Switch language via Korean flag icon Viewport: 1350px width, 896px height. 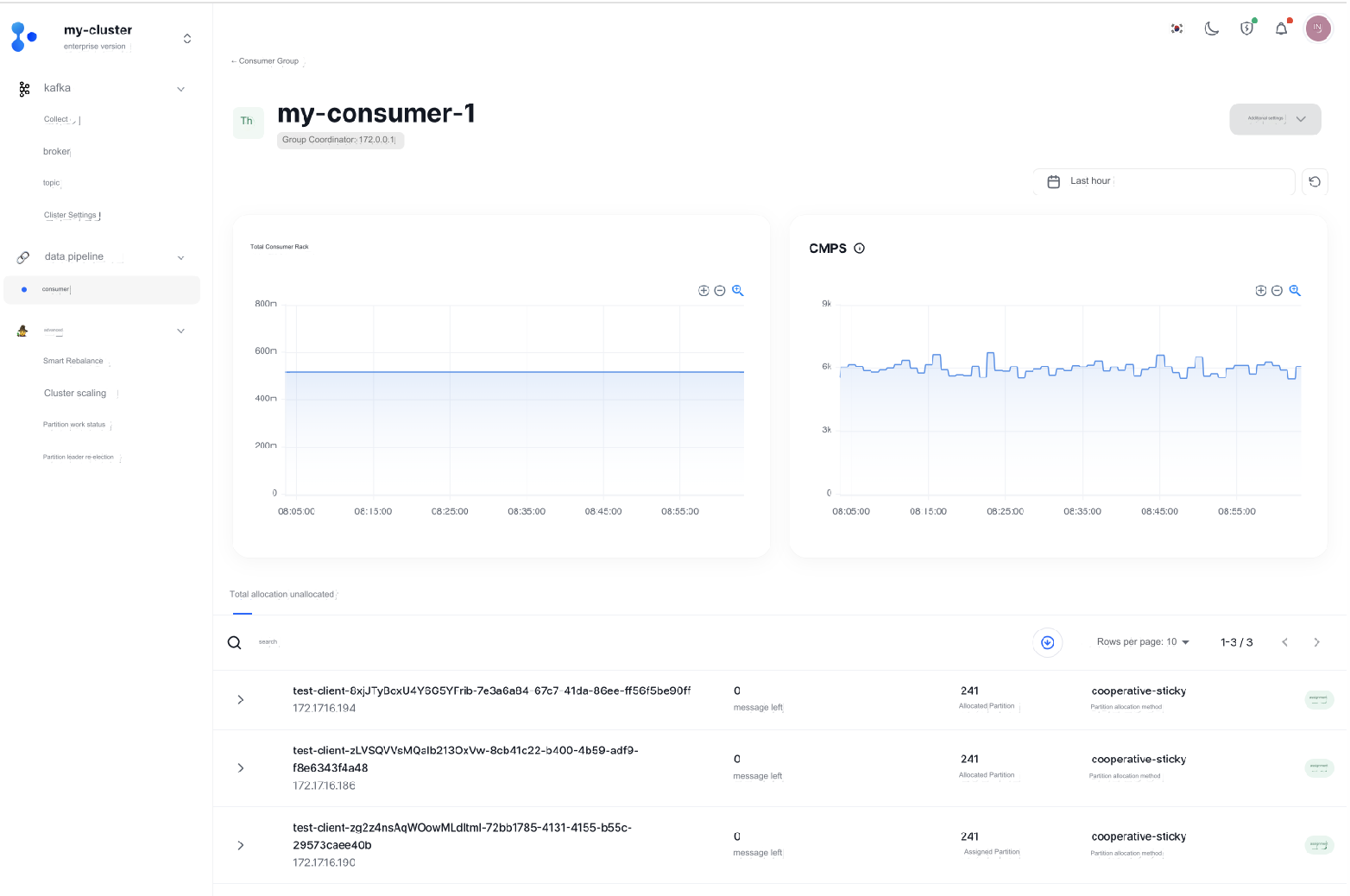[1177, 28]
